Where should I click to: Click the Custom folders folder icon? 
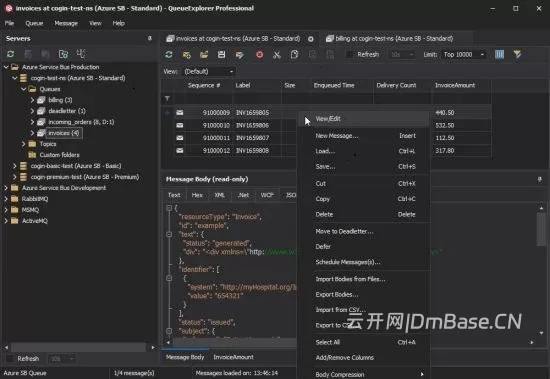pos(32,155)
